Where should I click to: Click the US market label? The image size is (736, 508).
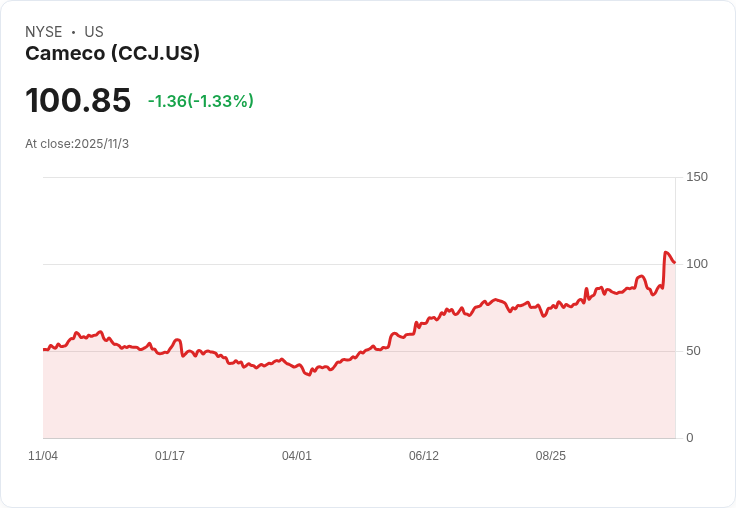[94, 32]
